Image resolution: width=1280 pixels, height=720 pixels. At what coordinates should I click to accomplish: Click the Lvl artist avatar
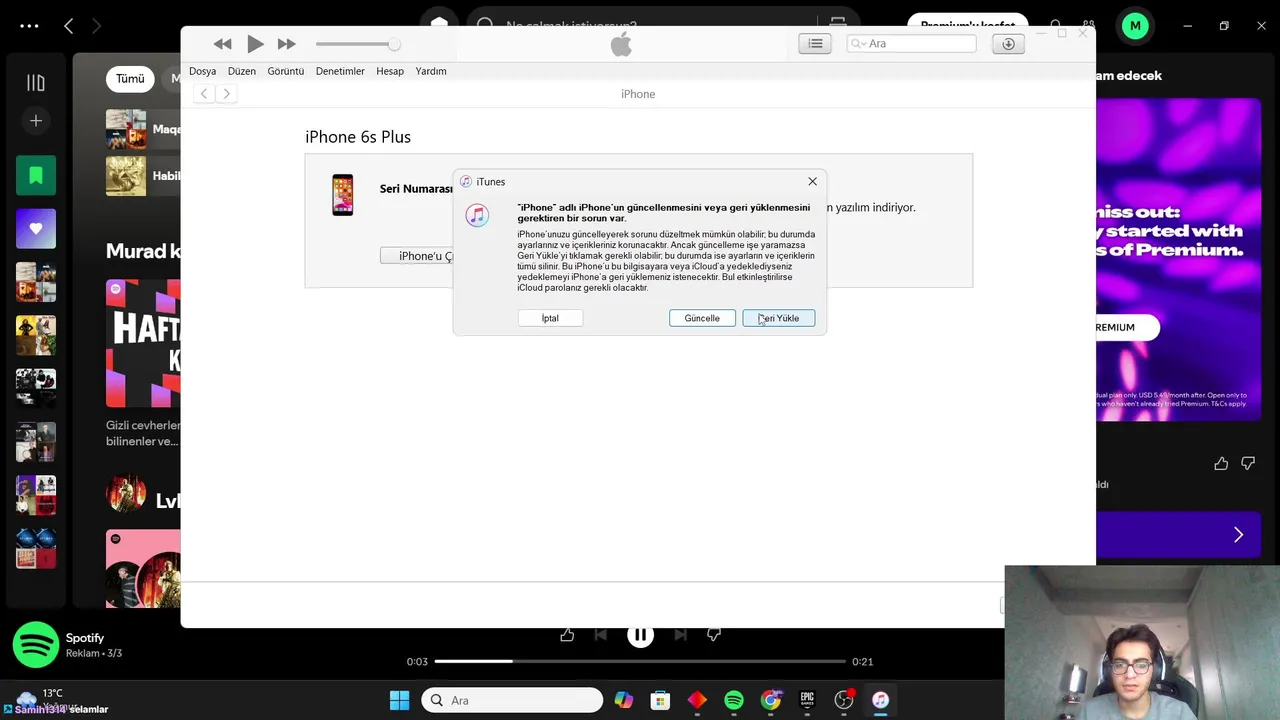pyautogui.click(x=126, y=495)
